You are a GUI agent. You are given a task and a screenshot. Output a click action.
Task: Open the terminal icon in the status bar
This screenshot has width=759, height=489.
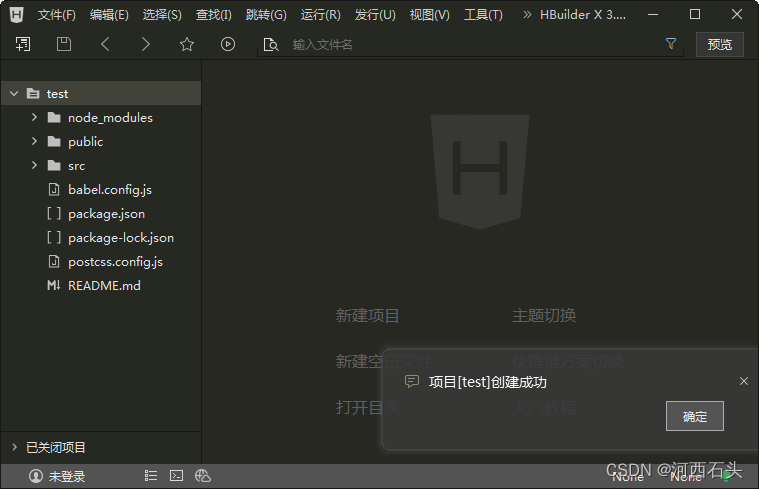tap(177, 476)
